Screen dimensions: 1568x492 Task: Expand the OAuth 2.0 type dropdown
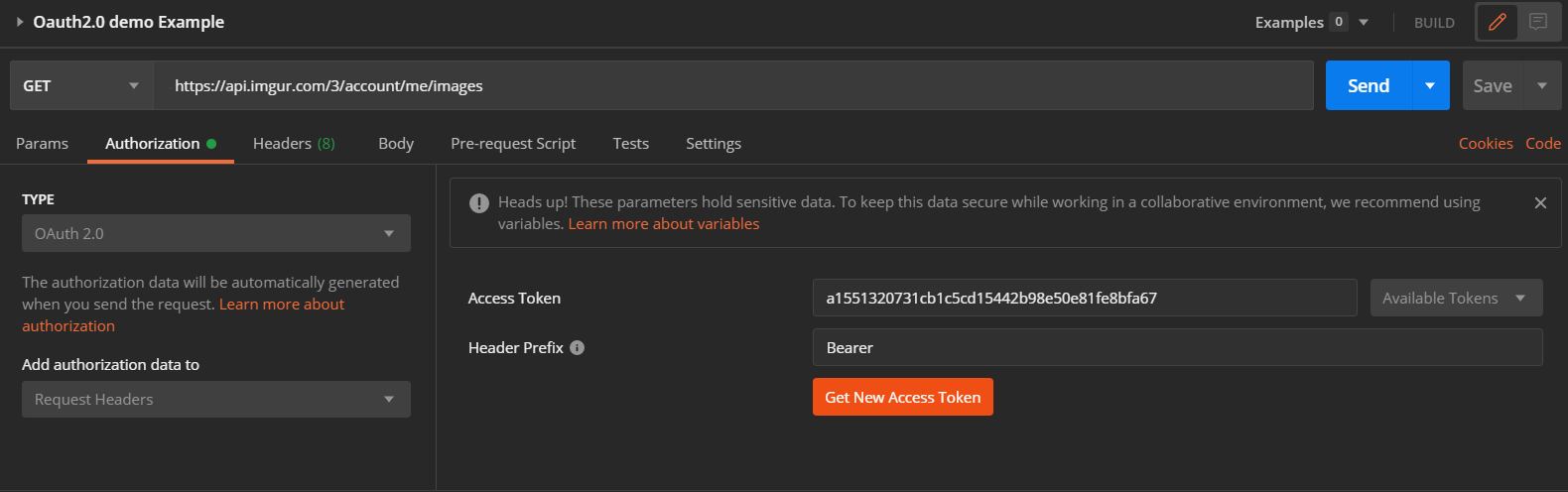216,233
